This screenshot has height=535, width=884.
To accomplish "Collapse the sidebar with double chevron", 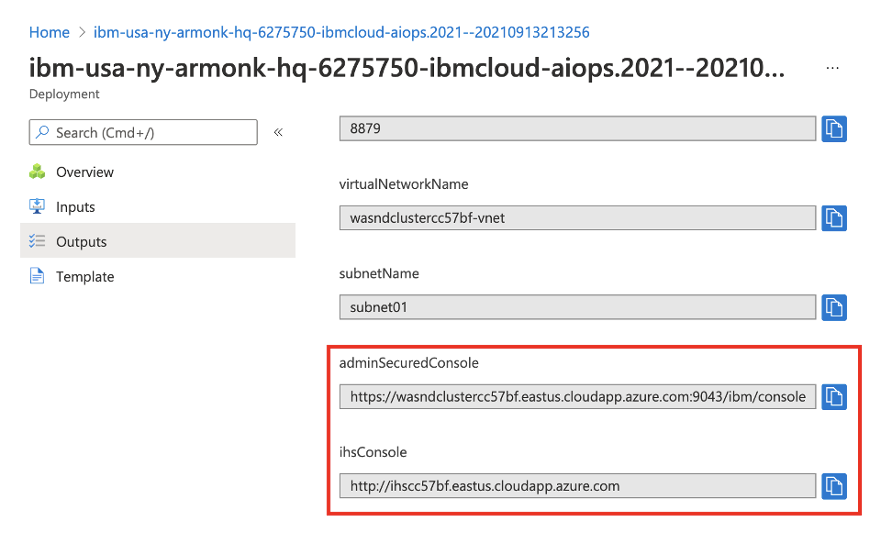I will 278,132.
